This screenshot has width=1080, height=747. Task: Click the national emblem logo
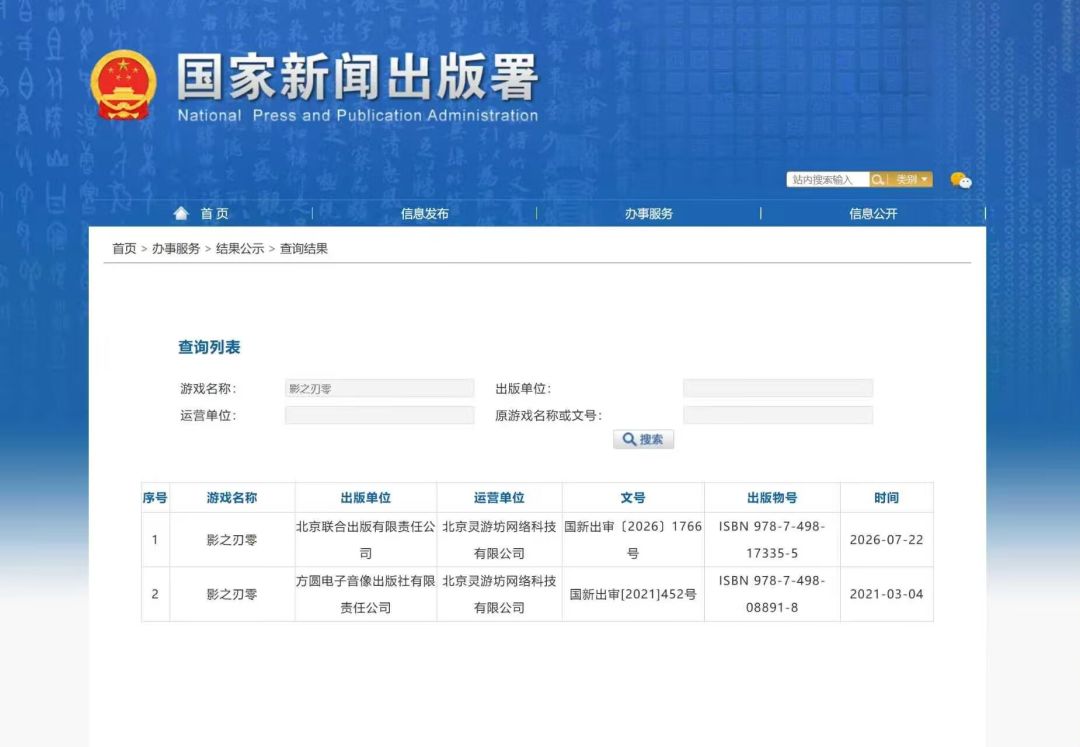point(123,85)
